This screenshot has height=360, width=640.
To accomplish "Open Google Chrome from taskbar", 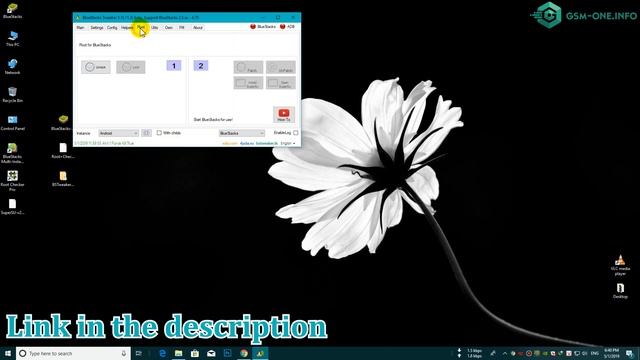I will point(244,353).
